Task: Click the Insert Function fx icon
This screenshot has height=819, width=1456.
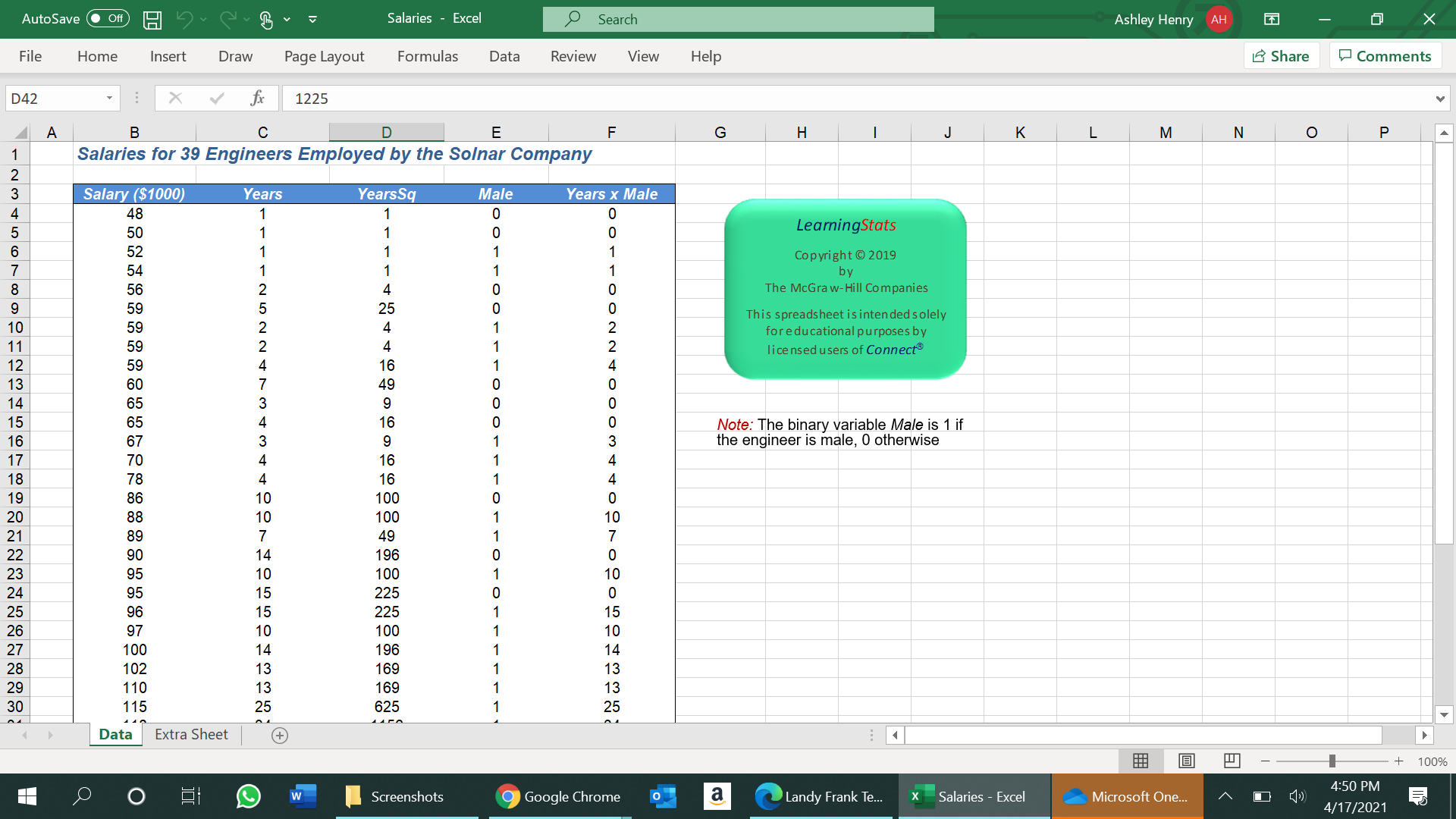Action: [257, 98]
